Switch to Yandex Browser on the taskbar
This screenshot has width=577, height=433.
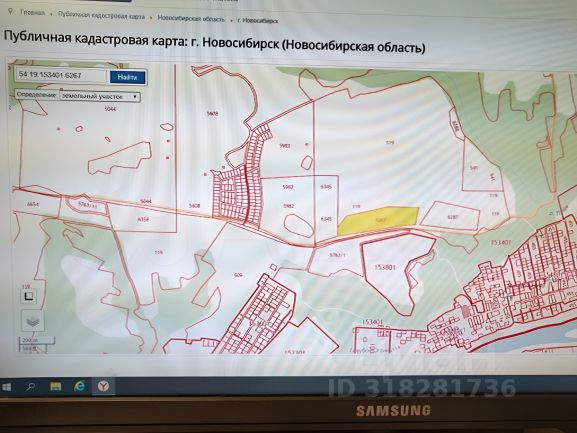click(103, 386)
